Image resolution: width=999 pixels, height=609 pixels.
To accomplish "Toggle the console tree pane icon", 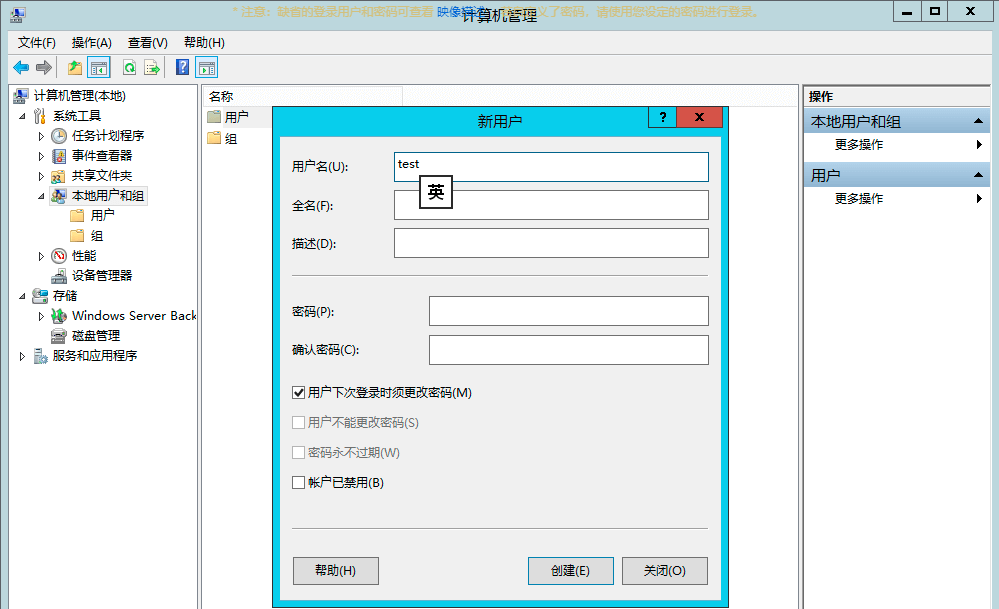I will (99, 67).
